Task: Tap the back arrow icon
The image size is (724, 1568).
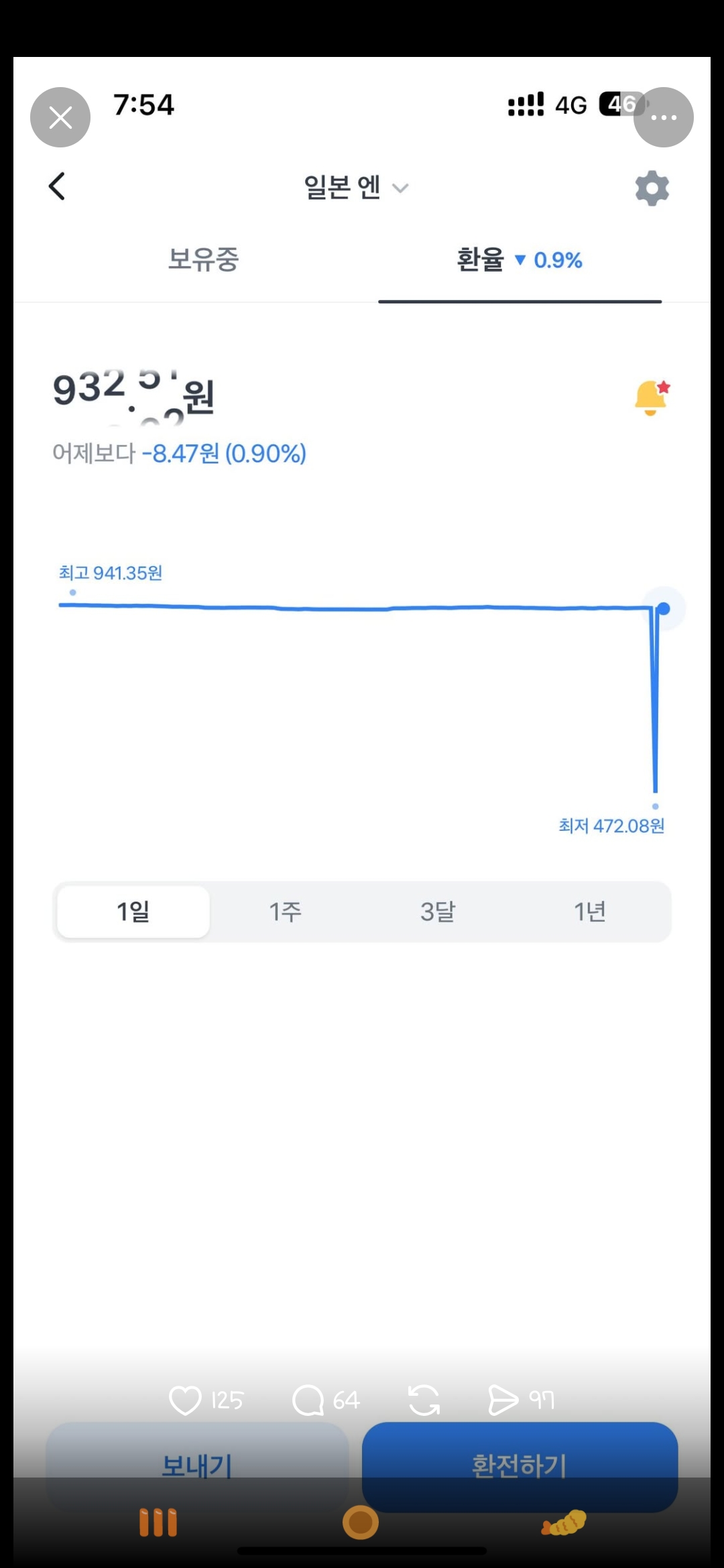Action: tap(58, 186)
